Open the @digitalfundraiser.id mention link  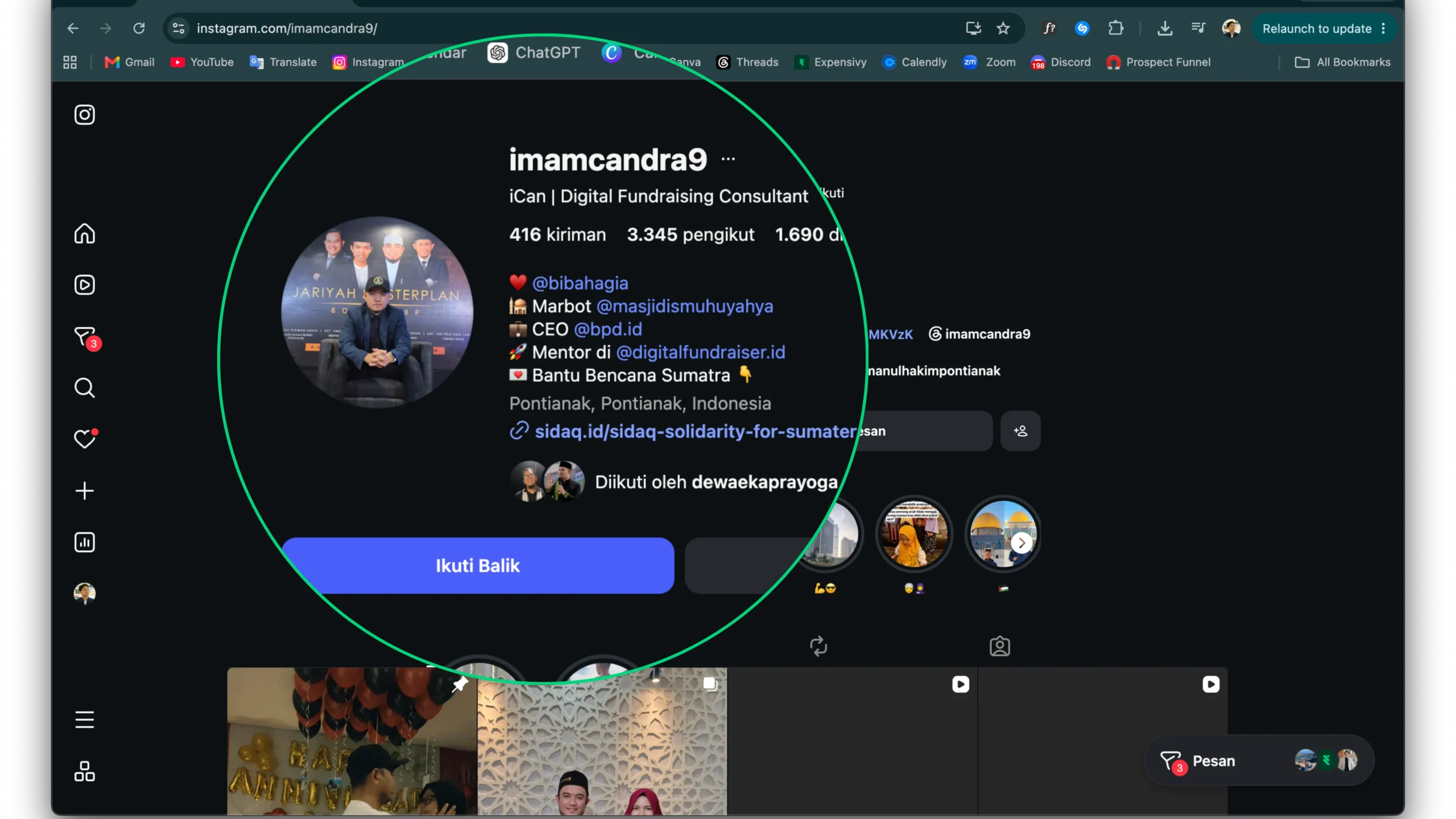[701, 352]
